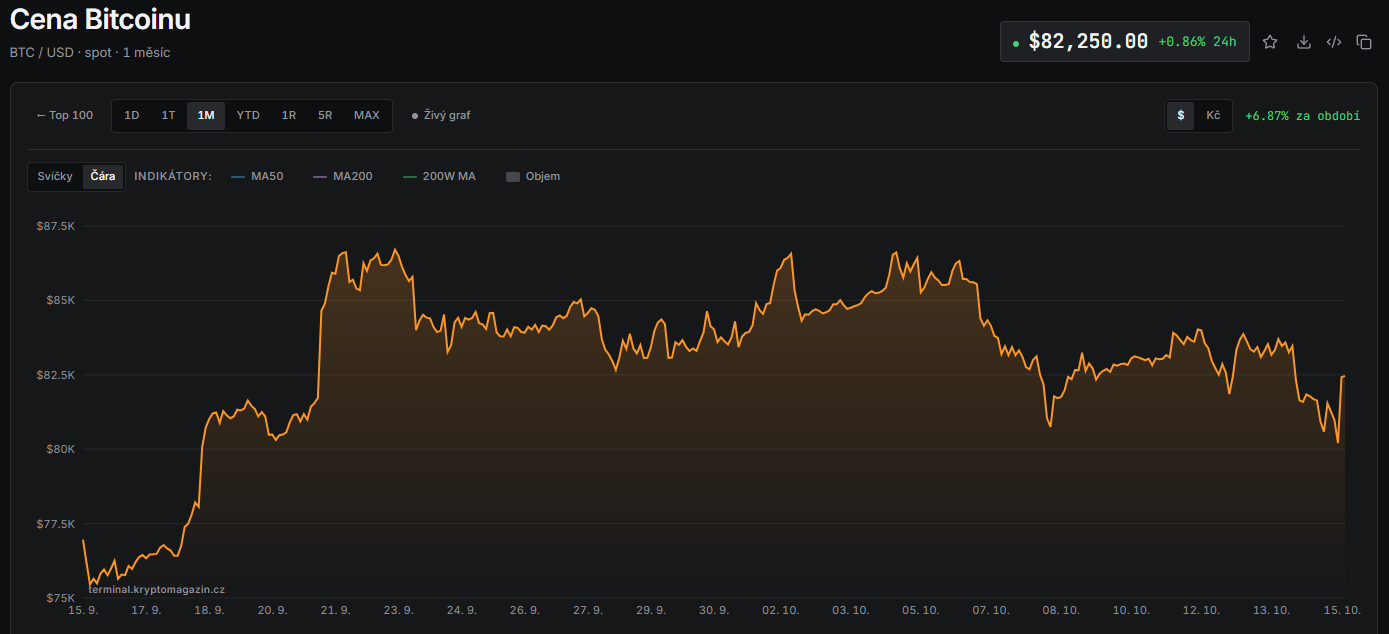Download the chart with download icon
Viewport: 1389px width, 634px height.
point(1303,42)
